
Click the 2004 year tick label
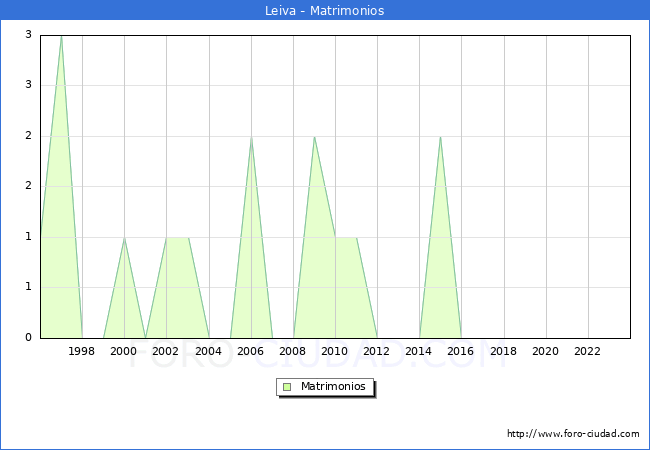[x=209, y=351]
